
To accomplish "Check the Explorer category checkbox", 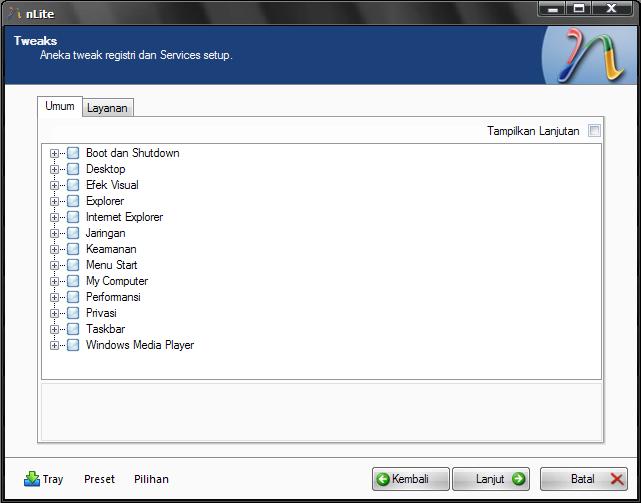I will pos(73,201).
